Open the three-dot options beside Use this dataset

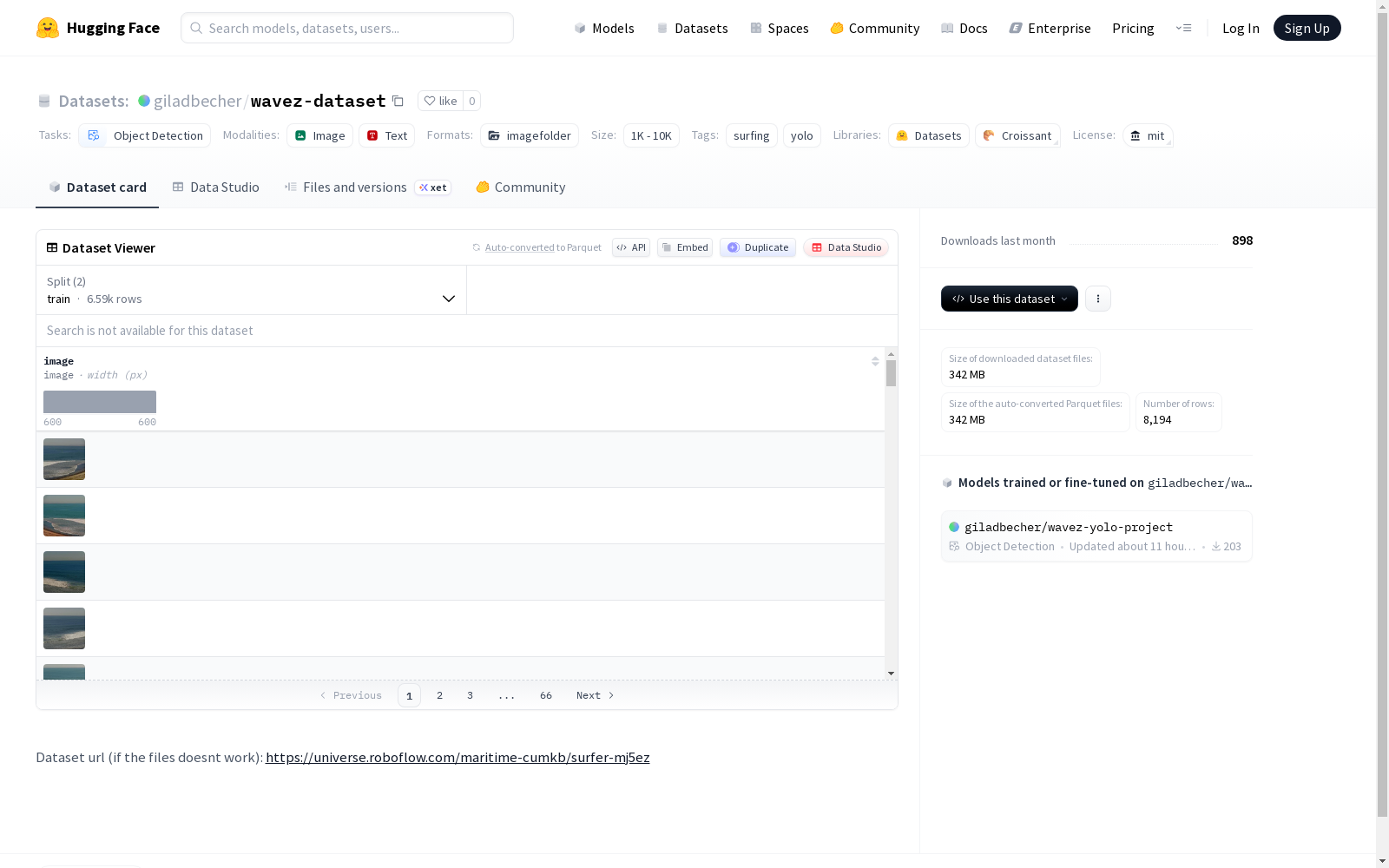point(1098,299)
